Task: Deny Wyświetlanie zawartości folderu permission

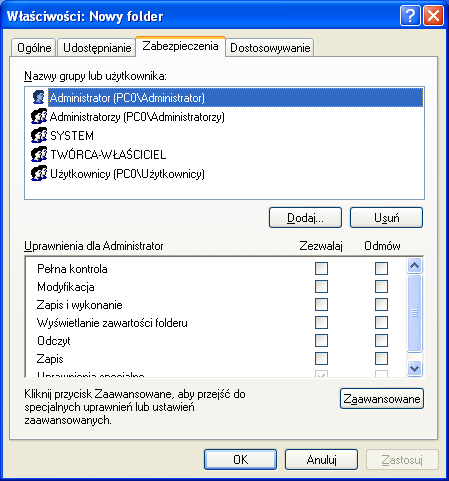Action: click(x=381, y=322)
